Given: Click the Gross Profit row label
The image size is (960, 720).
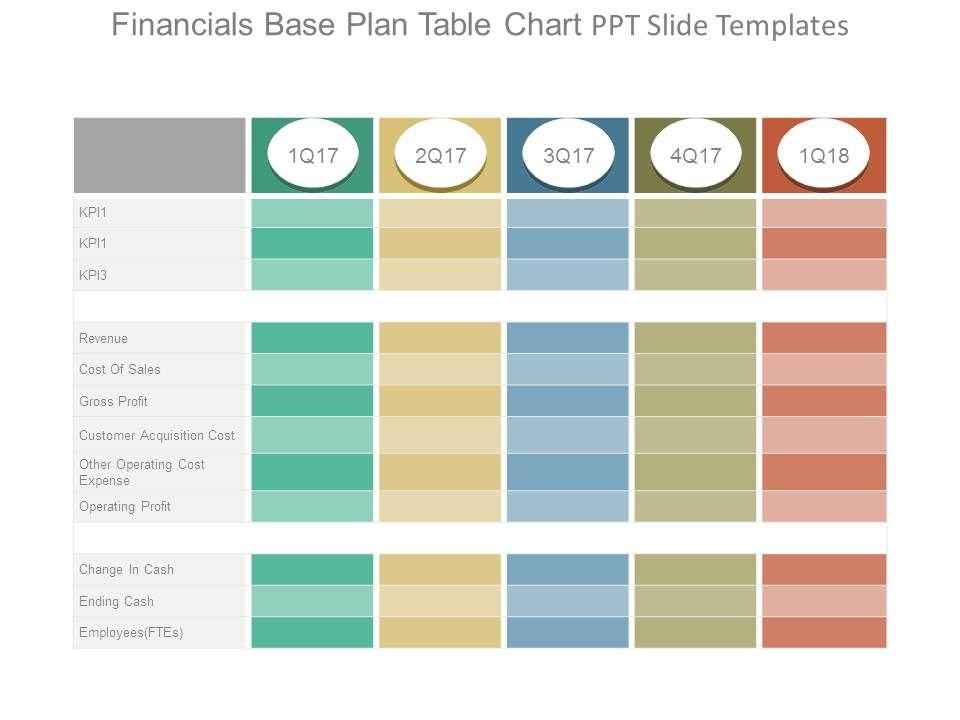Looking at the screenshot, I should (x=113, y=402).
